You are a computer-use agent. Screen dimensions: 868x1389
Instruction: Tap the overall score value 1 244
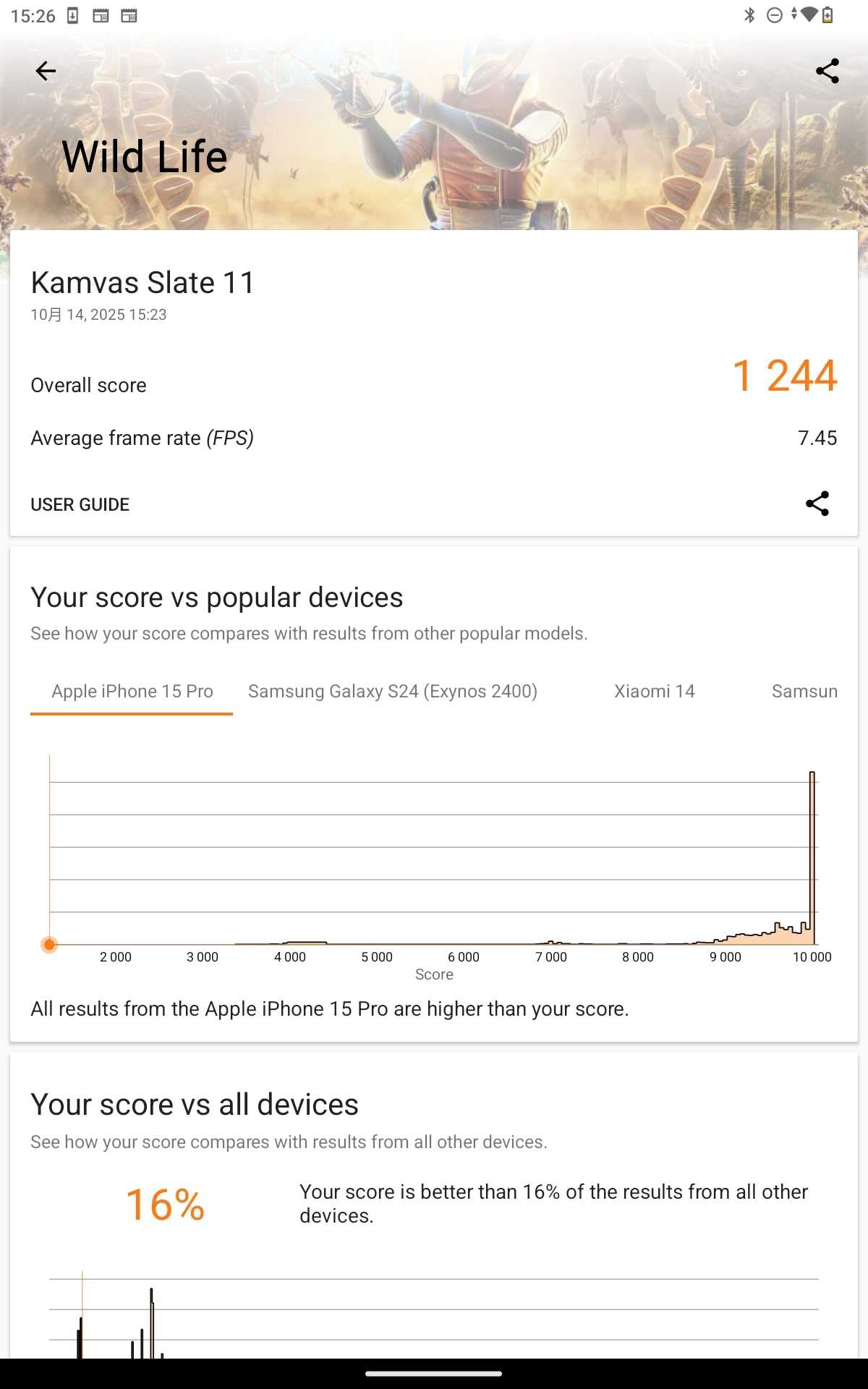[x=784, y=376]
